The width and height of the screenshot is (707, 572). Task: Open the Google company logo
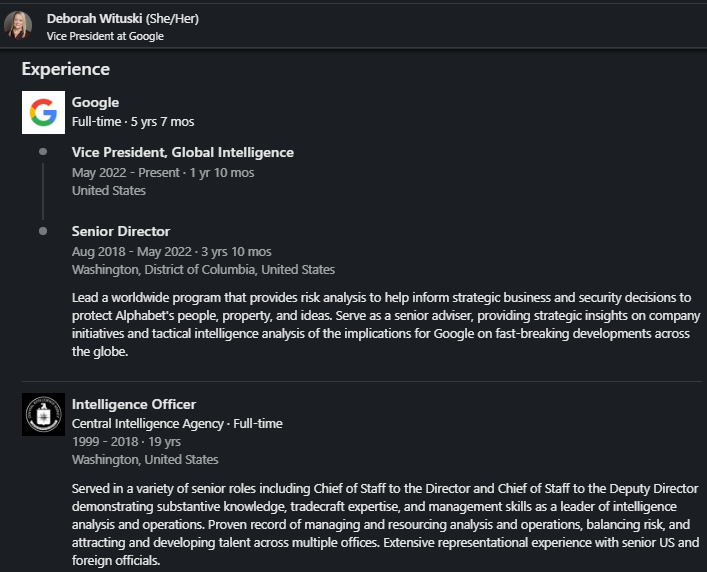tap(43, 112)
